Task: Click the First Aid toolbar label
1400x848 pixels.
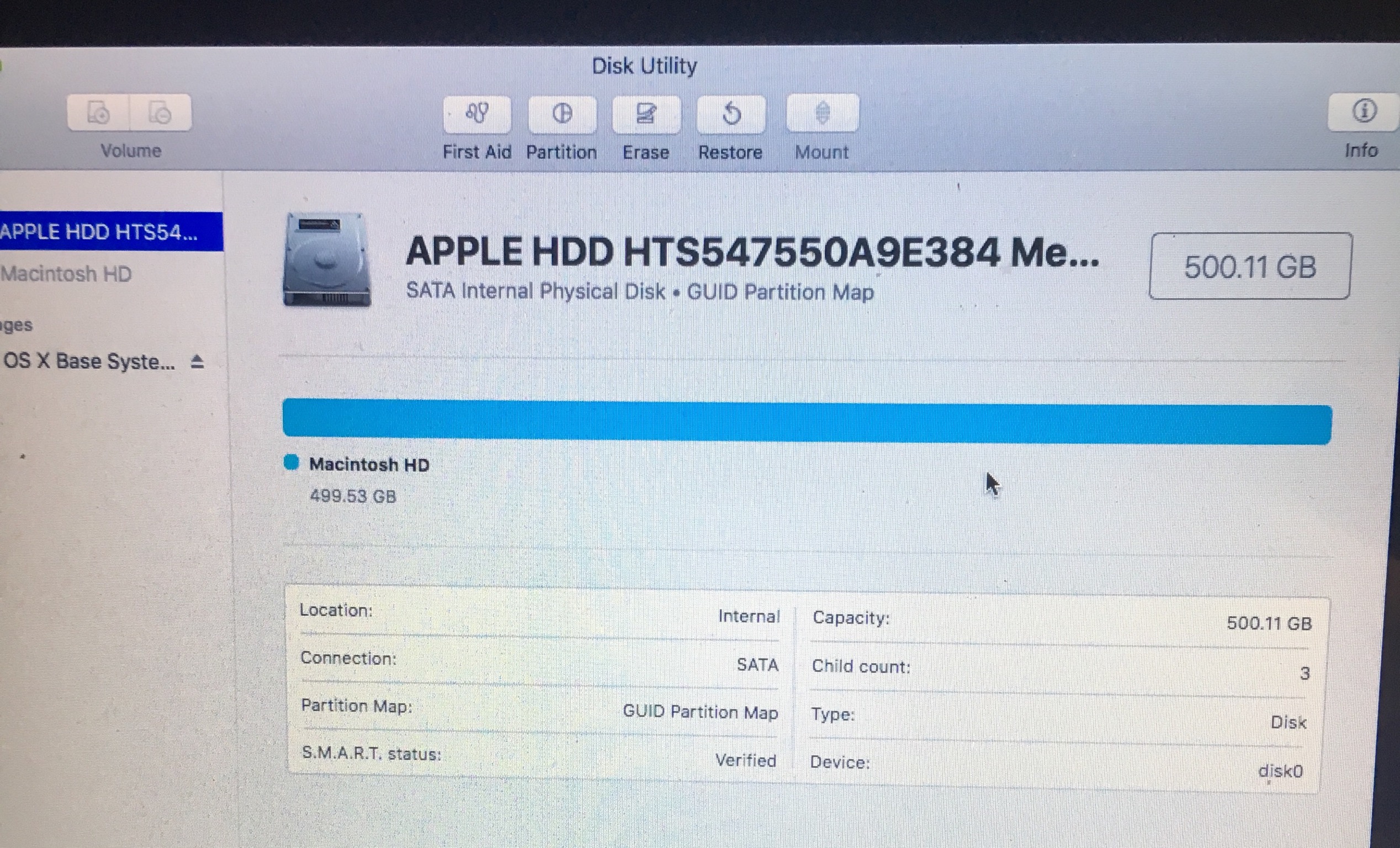Action: point(477,152)
